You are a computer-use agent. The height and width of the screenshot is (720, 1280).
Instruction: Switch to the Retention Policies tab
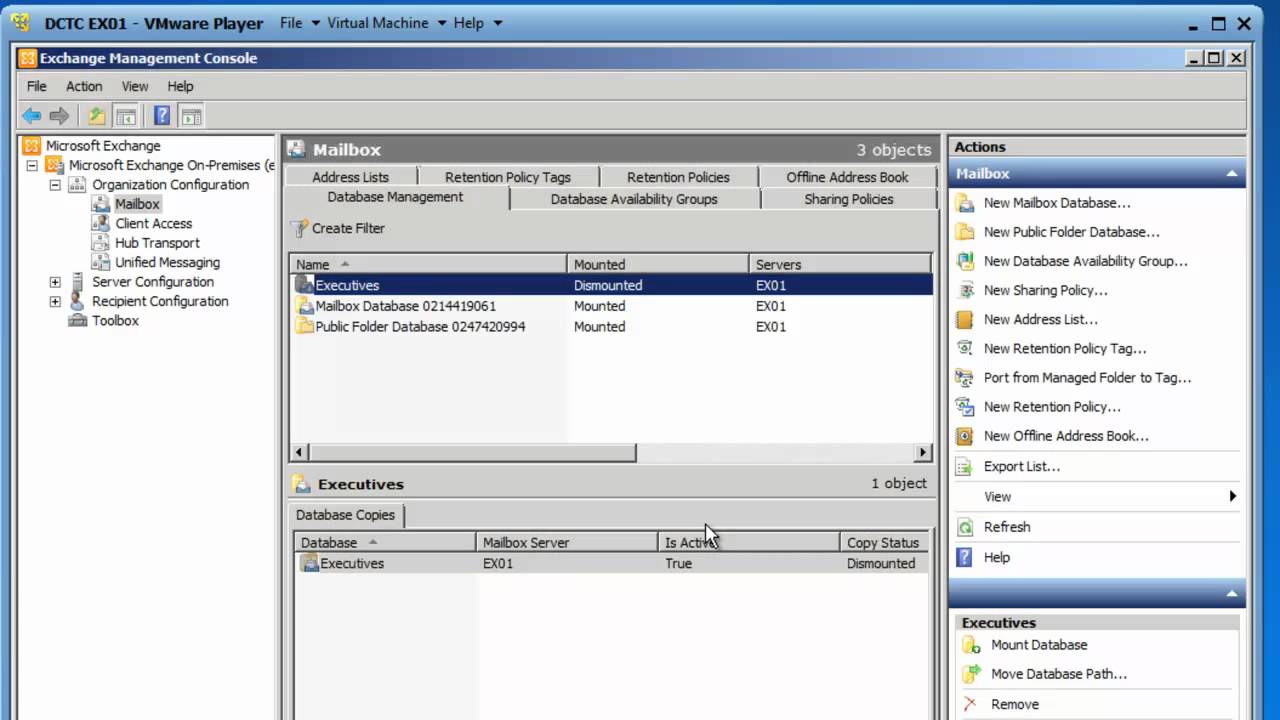coord(678,177)
